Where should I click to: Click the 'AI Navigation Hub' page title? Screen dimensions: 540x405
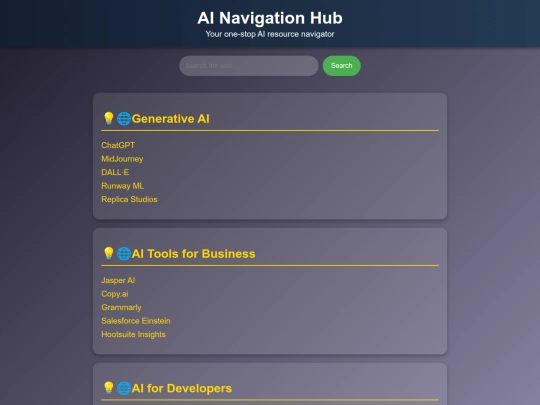(x=270, y=18)
